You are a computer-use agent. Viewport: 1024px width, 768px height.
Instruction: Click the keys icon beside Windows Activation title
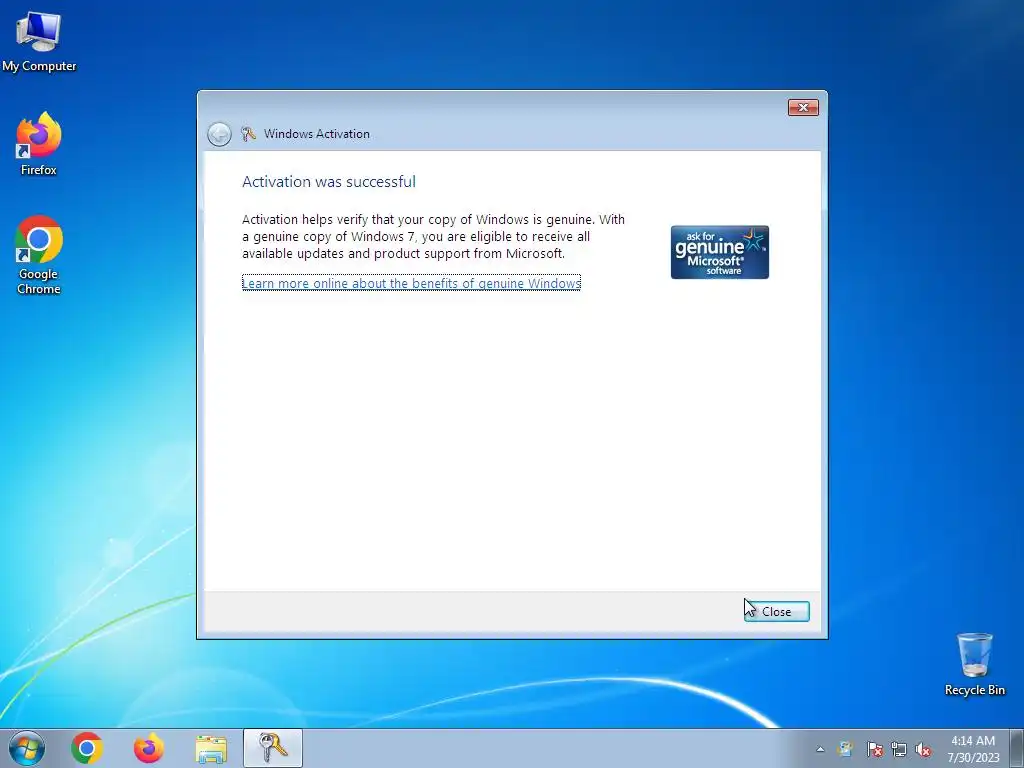(248, 134)
